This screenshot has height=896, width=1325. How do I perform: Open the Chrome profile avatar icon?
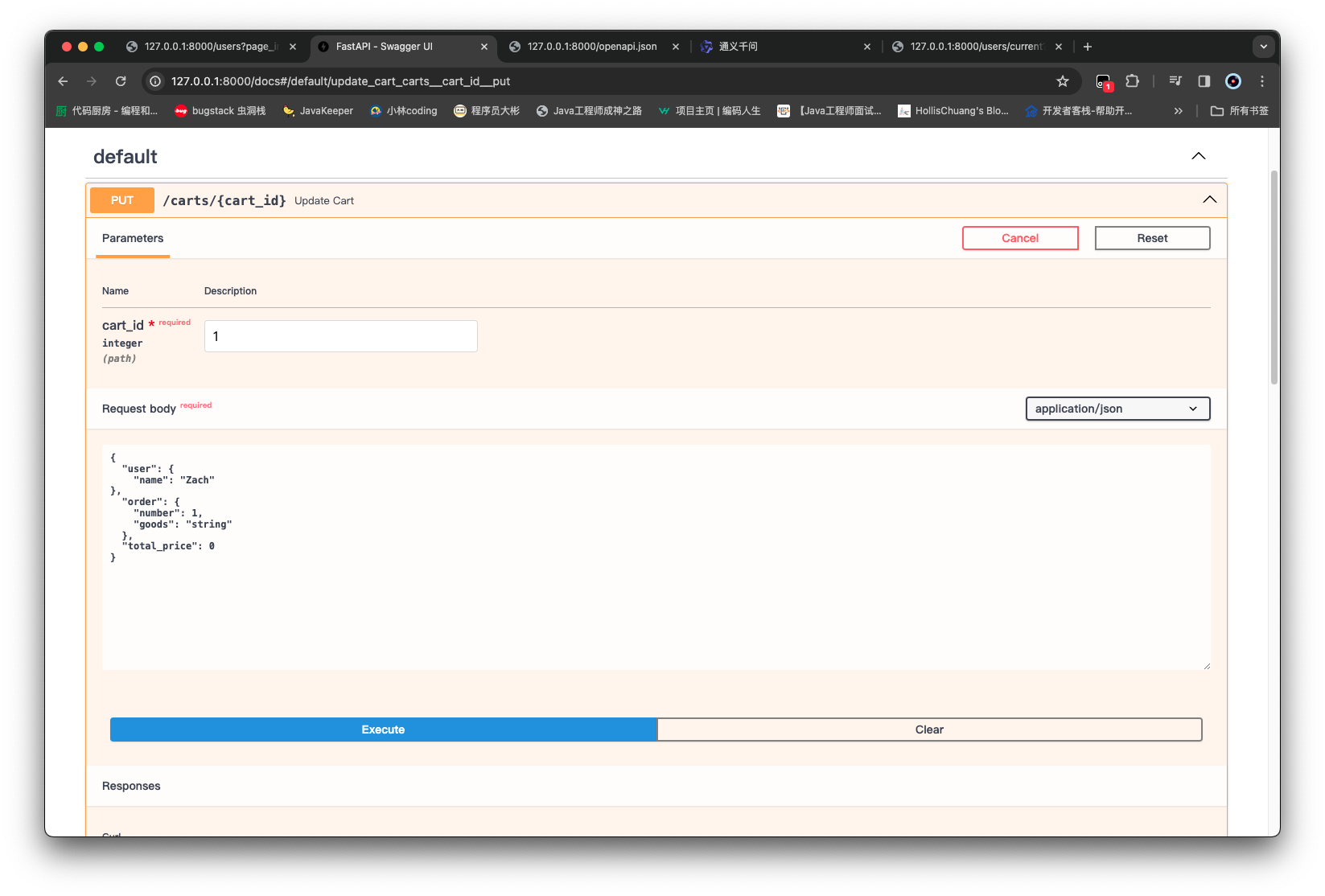point(1233,81)
